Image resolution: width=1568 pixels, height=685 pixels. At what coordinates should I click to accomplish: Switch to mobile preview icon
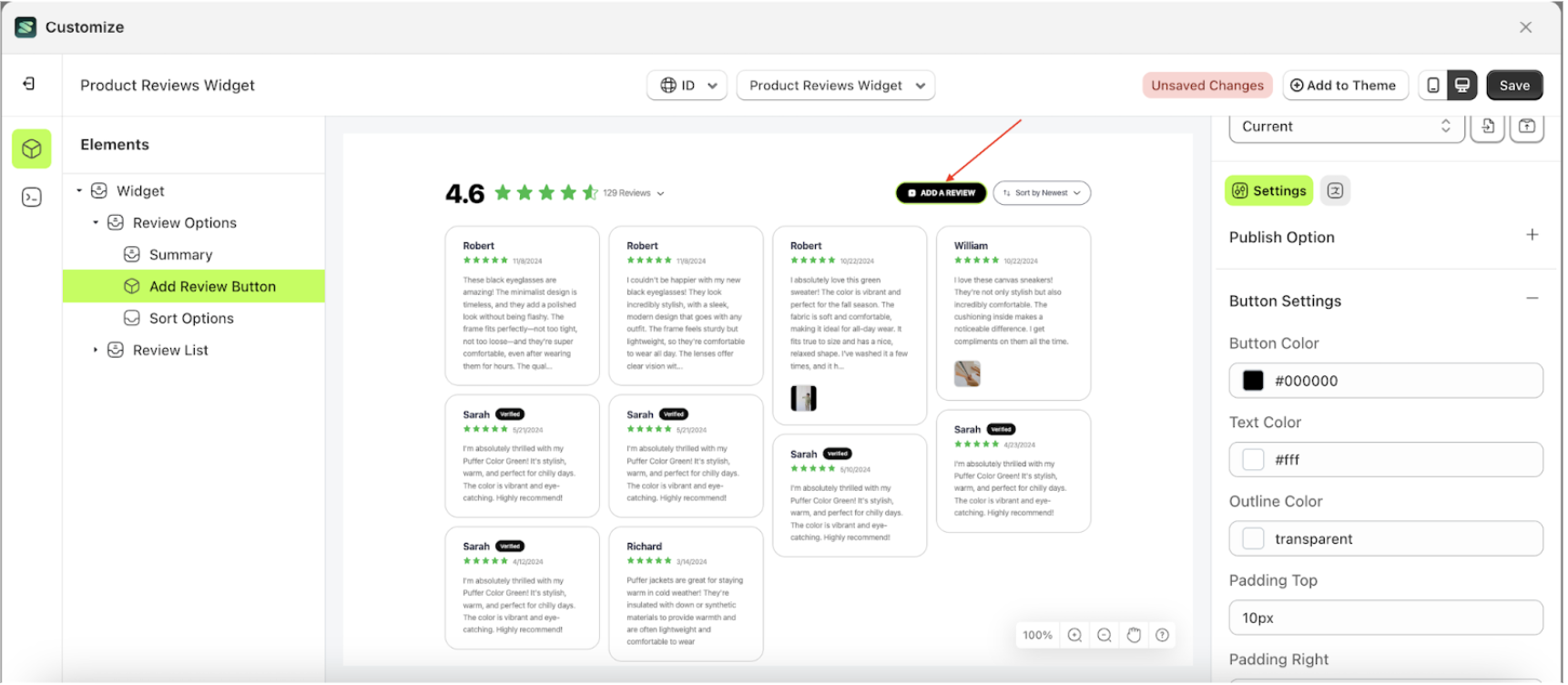[1433, 85]
